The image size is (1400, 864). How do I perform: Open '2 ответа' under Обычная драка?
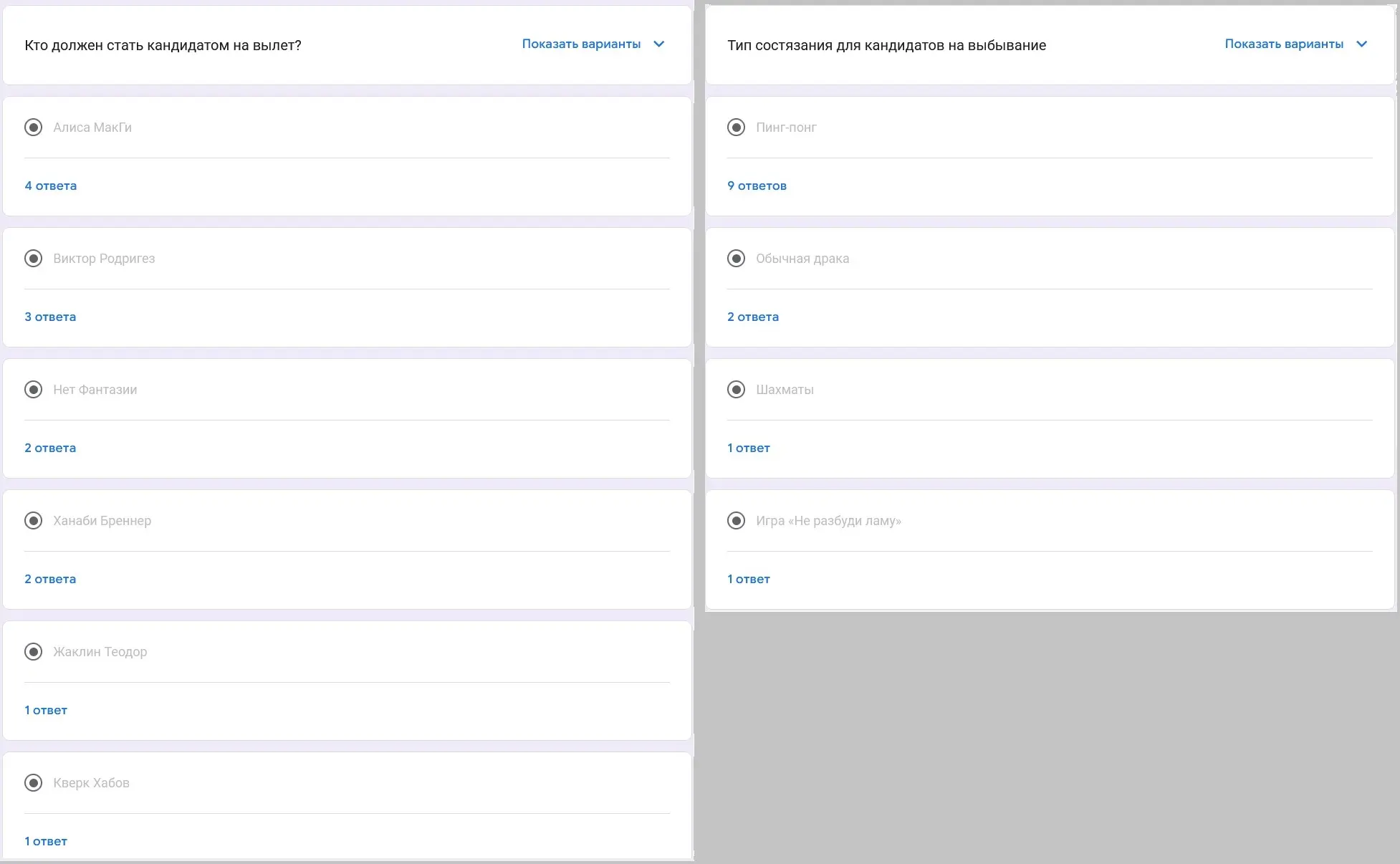pyautogui.click(x=753, y=317)
